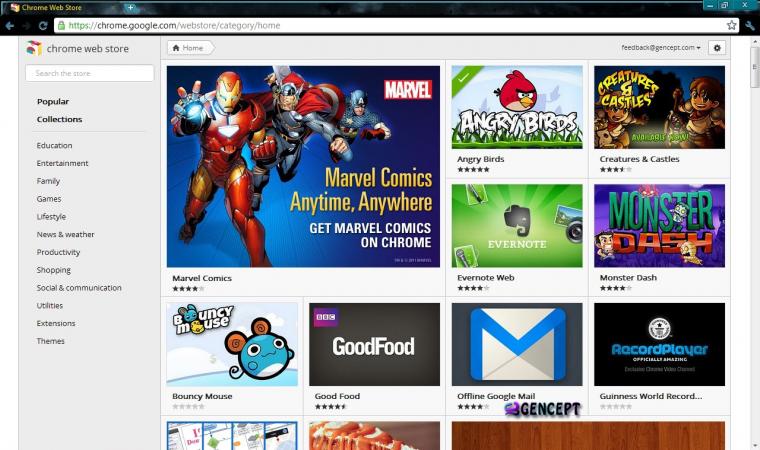Click the address bar URL

coord(174,25)
